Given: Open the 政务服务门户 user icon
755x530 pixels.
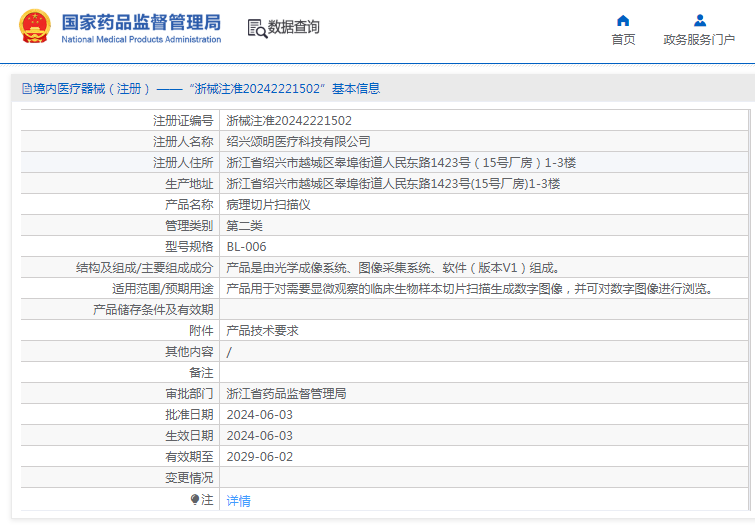Looking at the screenshot, I should (700, 20).
